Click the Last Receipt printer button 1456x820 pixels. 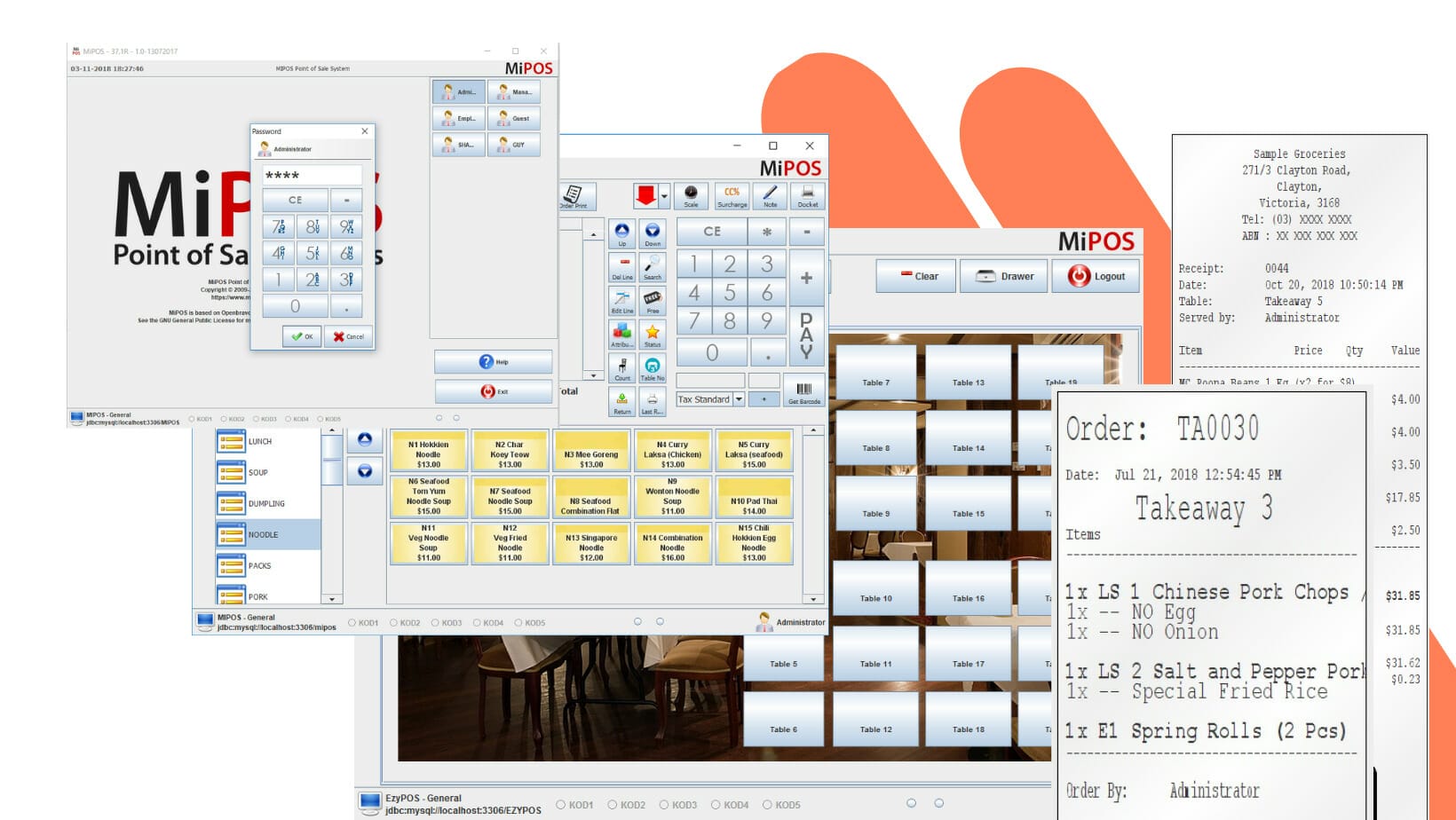(x=653, y=402)
